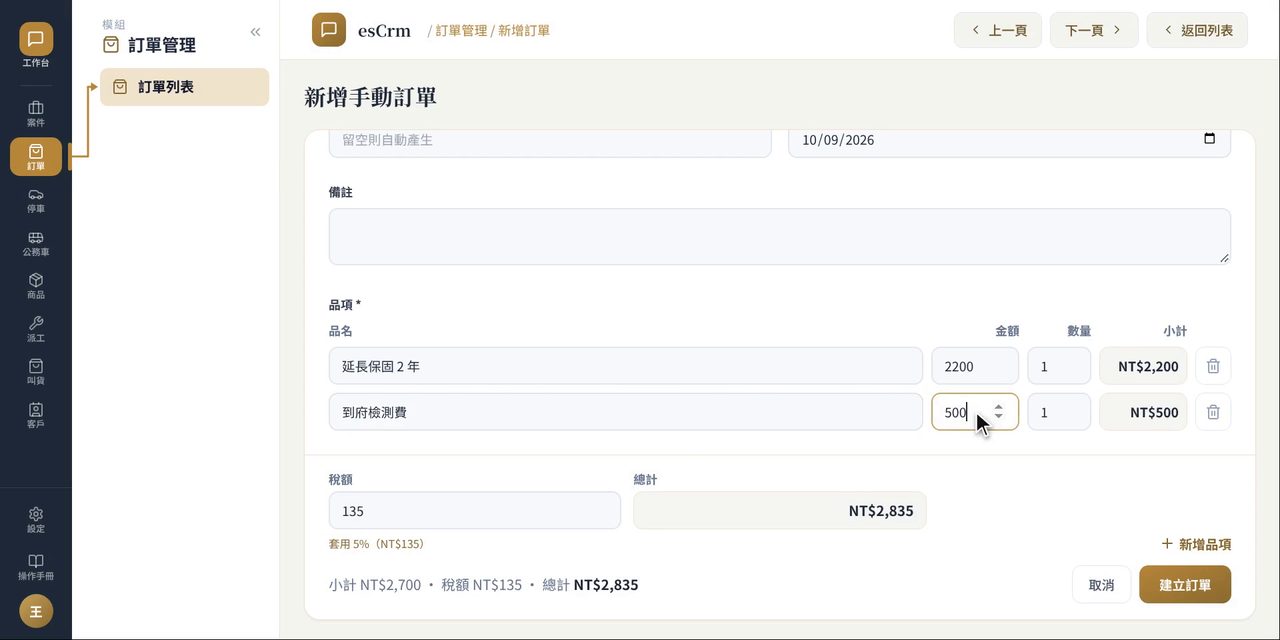Click the order number field 留空則自動產生
The width and height of the screenshot is (1280, 640).
[550, 140]
